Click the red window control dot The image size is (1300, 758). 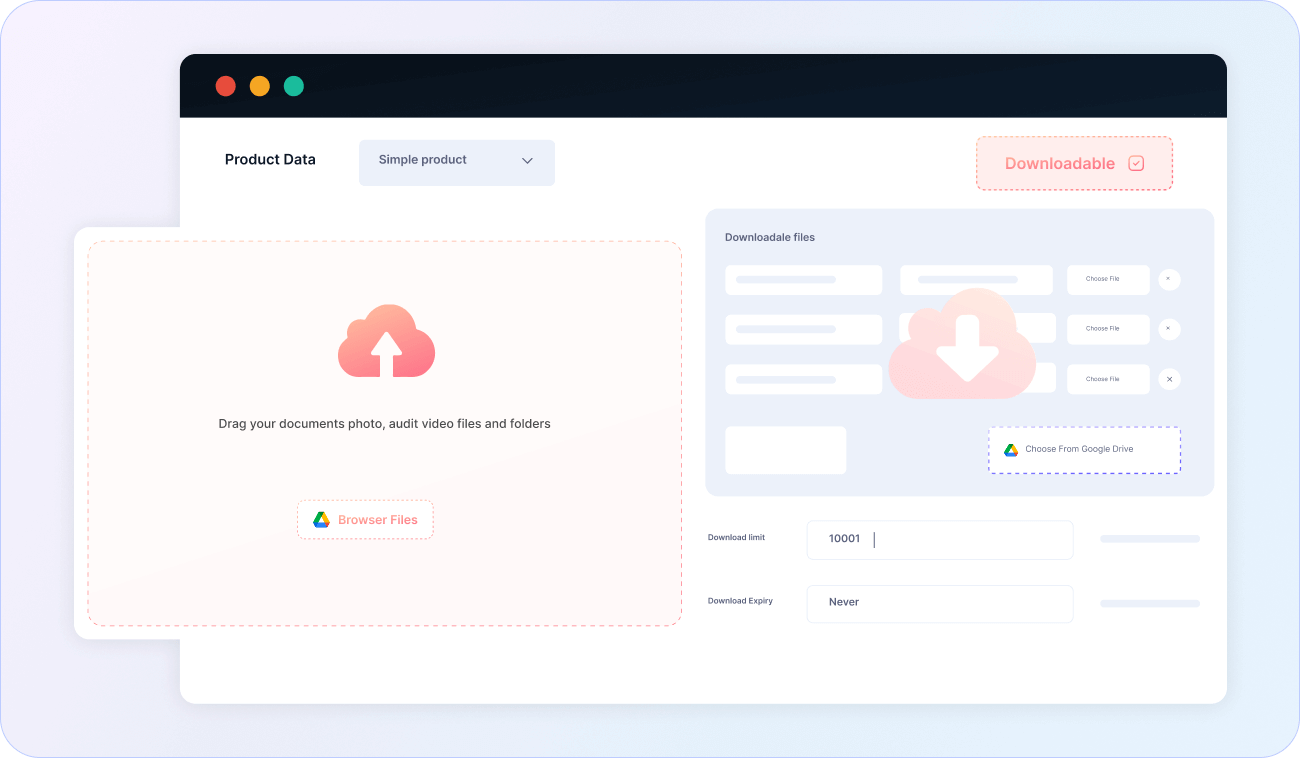click(226, 86)
